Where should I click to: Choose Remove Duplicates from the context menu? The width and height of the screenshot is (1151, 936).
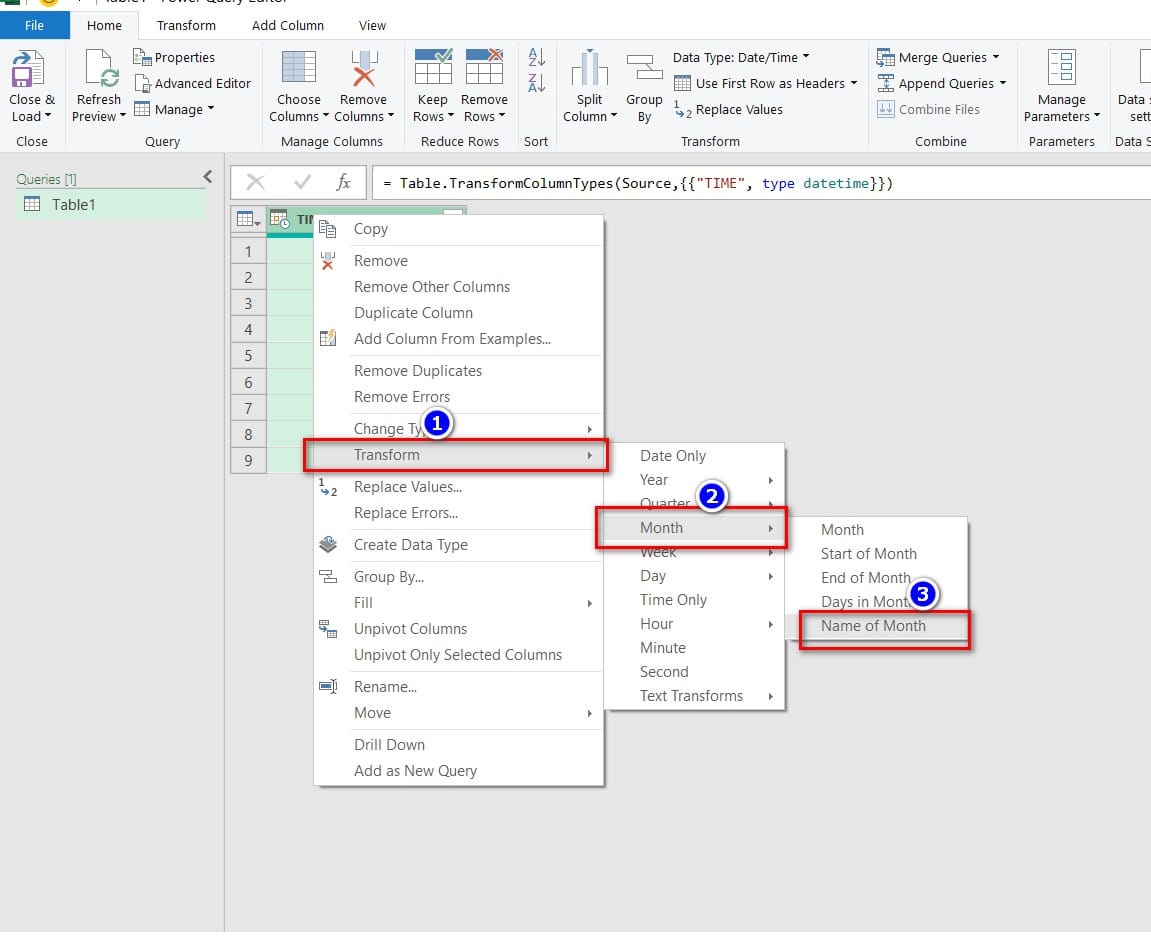[417, 370]
